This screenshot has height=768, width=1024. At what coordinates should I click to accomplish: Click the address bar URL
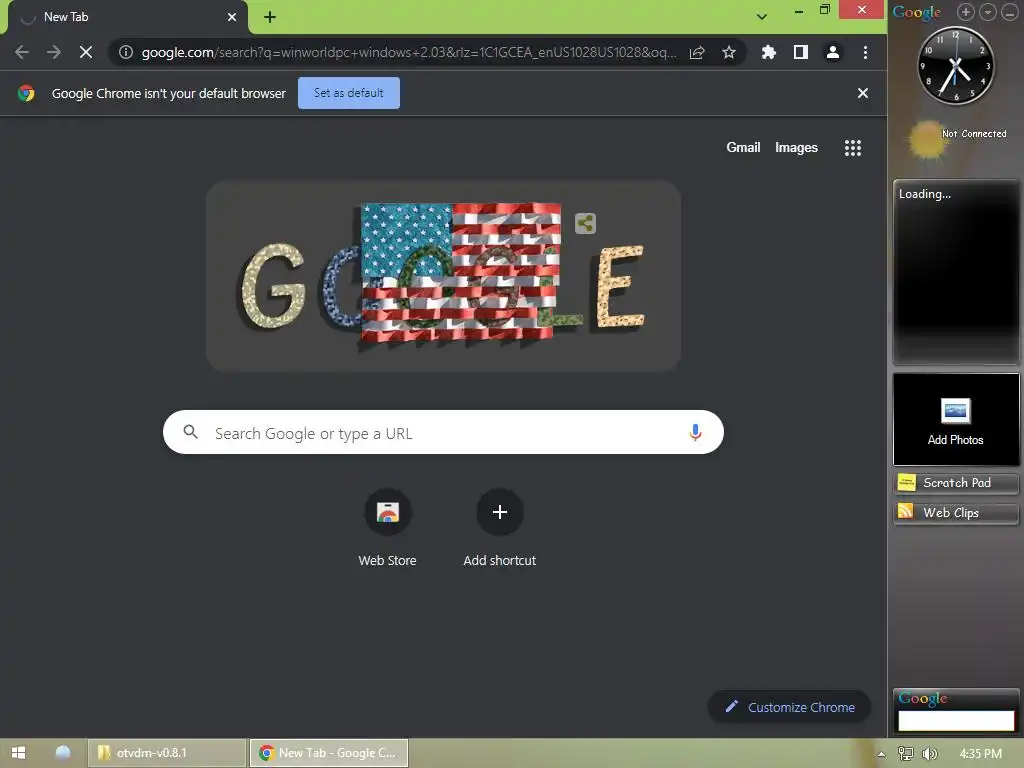click(x=408, y=52)
